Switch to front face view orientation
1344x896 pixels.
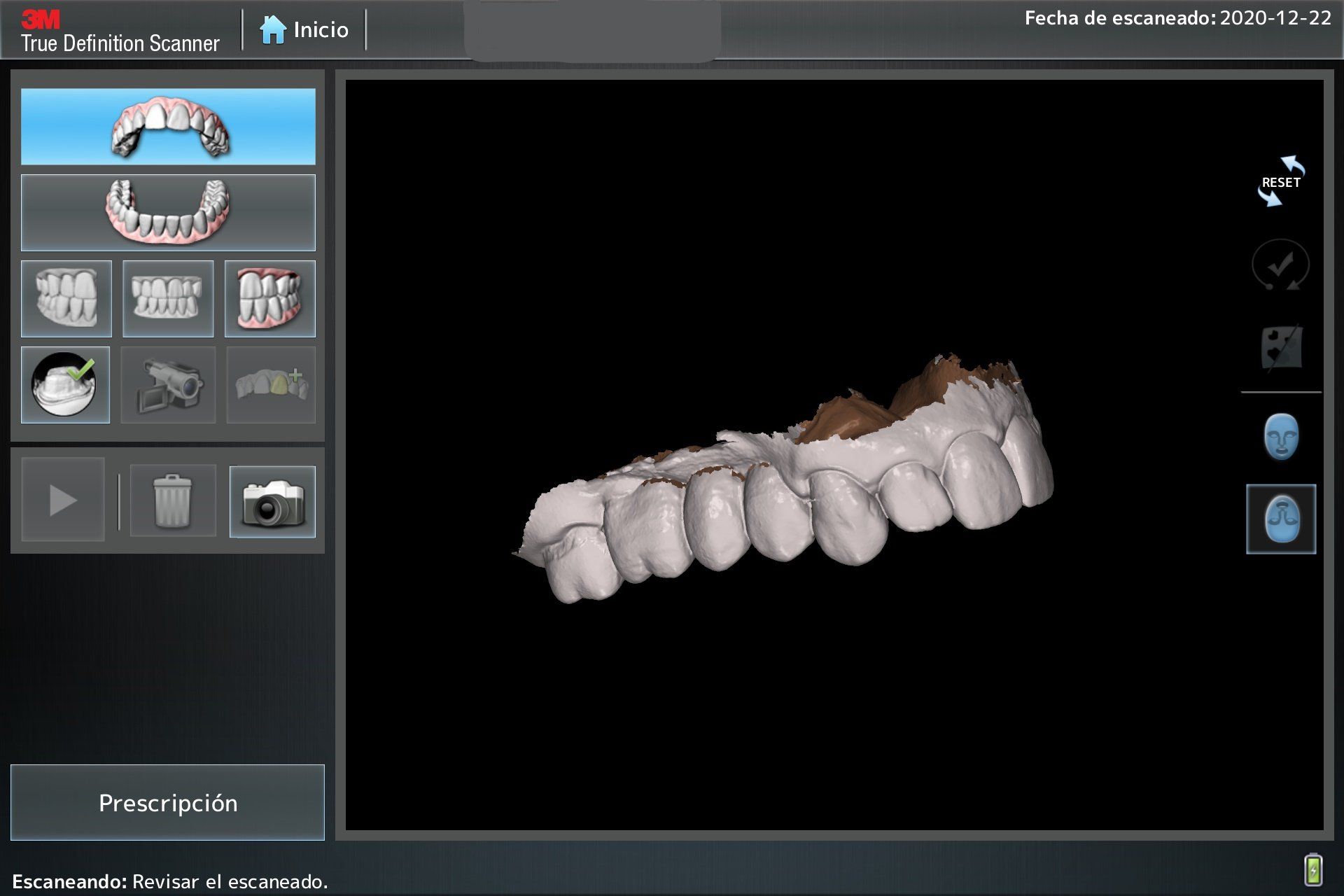coord(1281,437)
